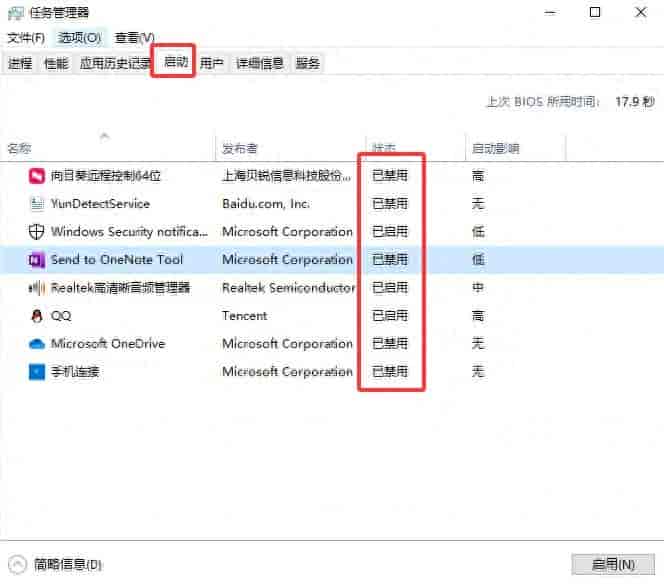Screen dimensions: 664x588
Task: Click the YunDetectService row icon
Action: pos(37,204)
